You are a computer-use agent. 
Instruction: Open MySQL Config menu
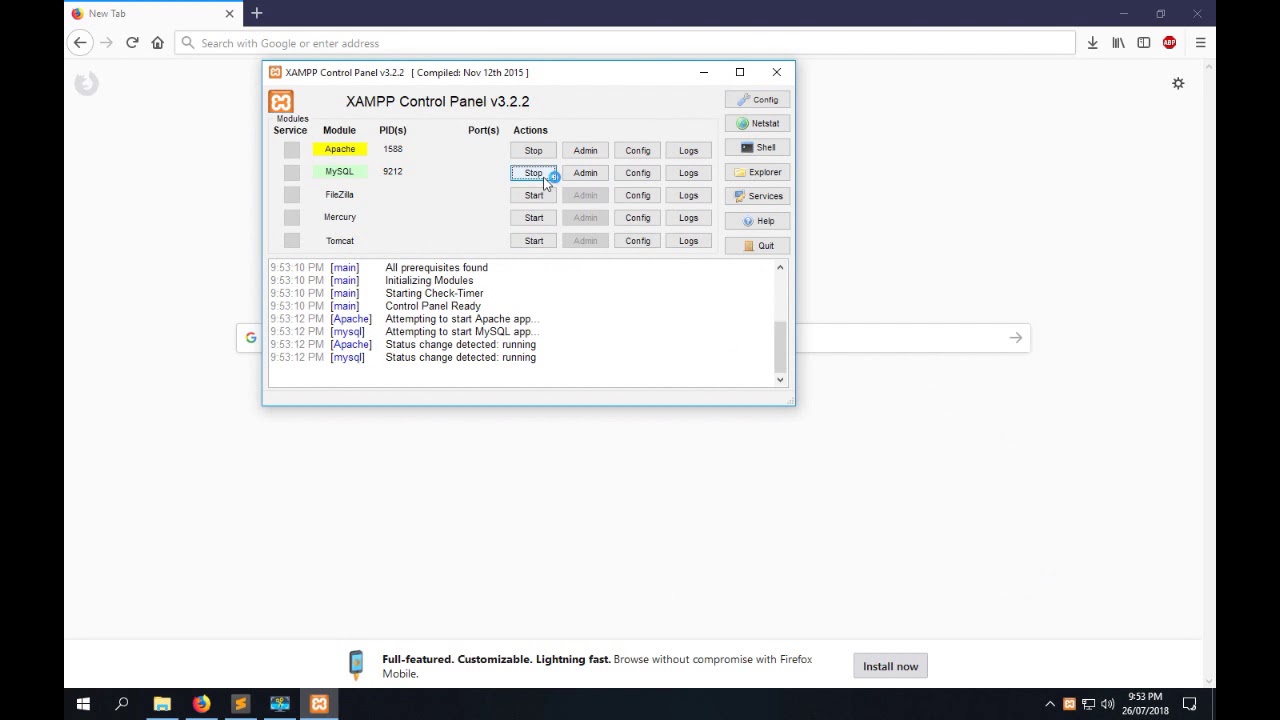click(637, 173)
